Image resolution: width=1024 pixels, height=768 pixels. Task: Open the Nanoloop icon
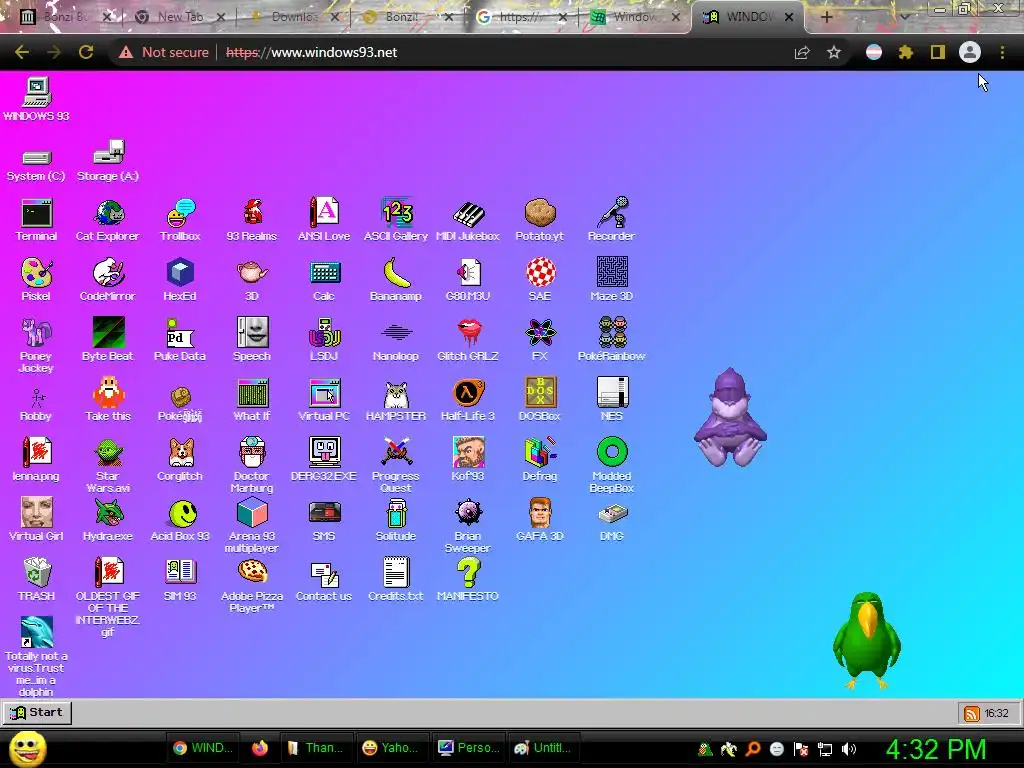tap(396, 340)
